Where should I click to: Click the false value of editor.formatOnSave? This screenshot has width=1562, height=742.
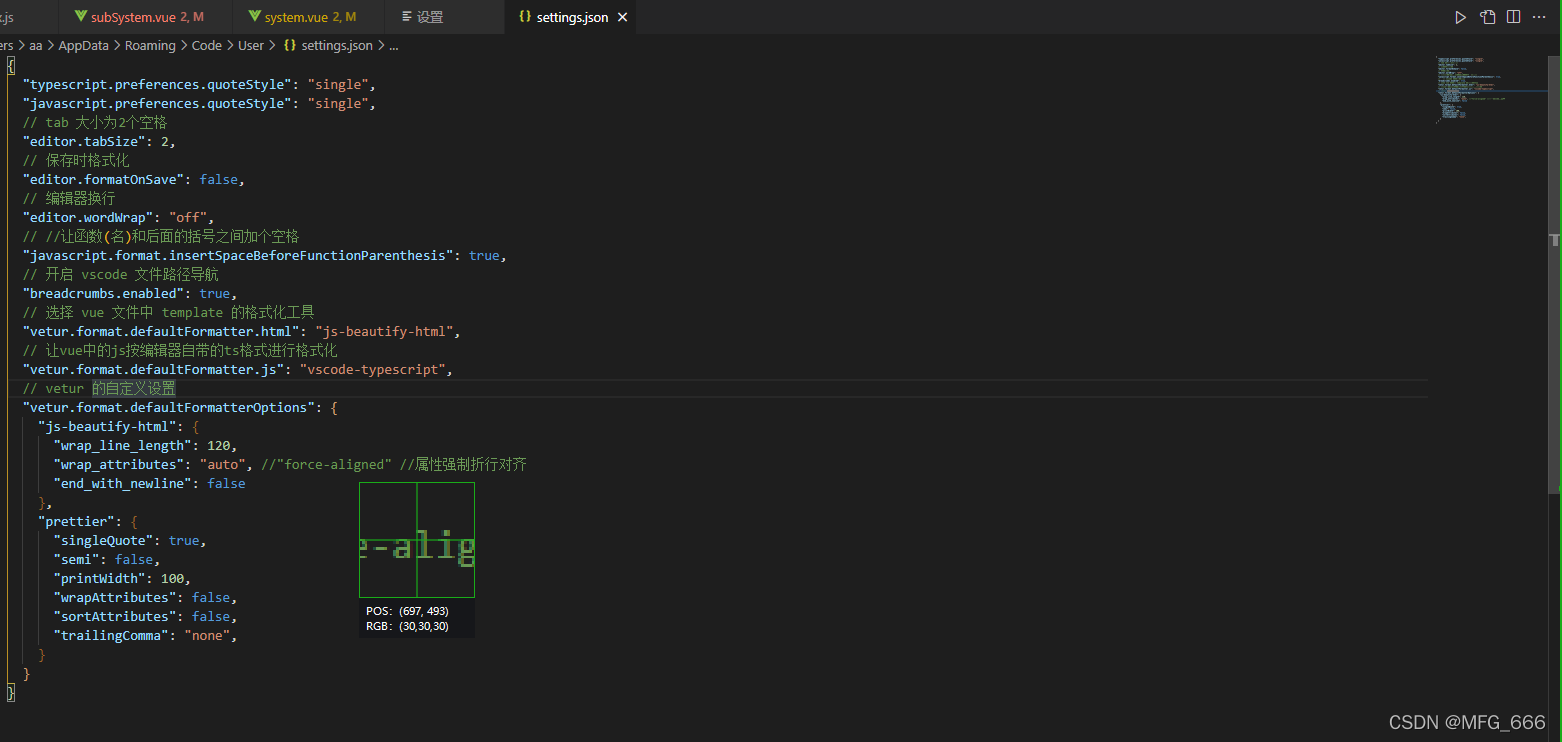pos(219,179)
